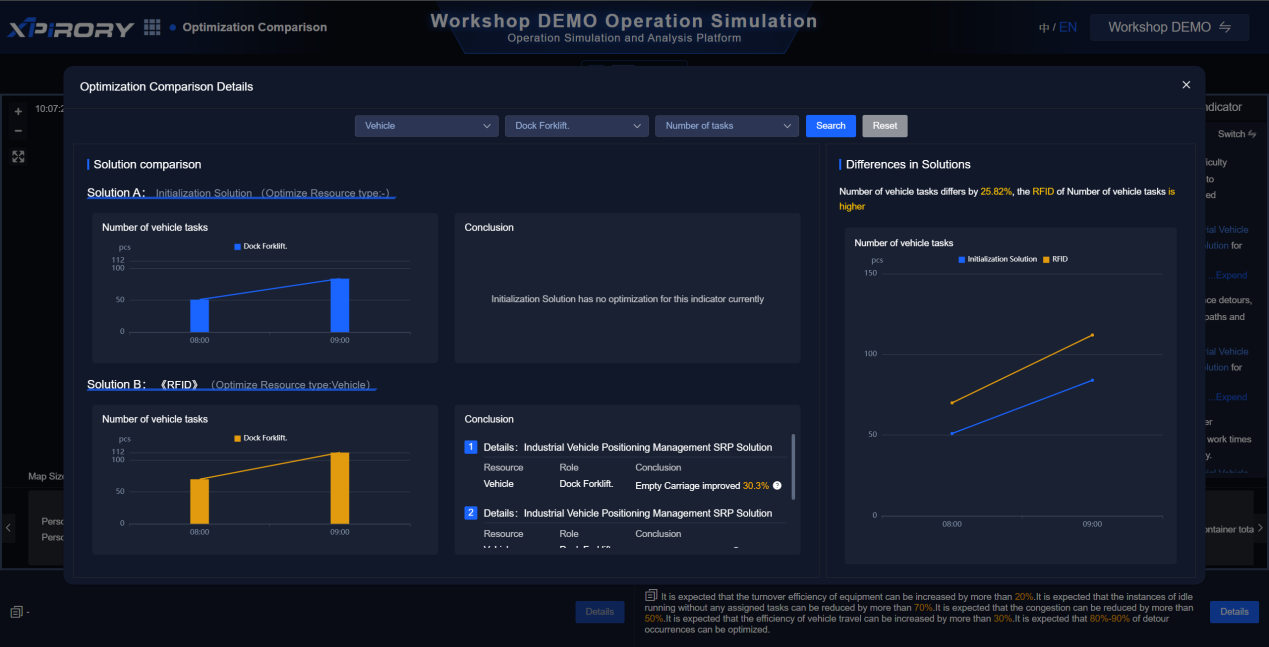Expand the Number of tasks dropdown
1269x647 pixels.
[x=726, y=126]
